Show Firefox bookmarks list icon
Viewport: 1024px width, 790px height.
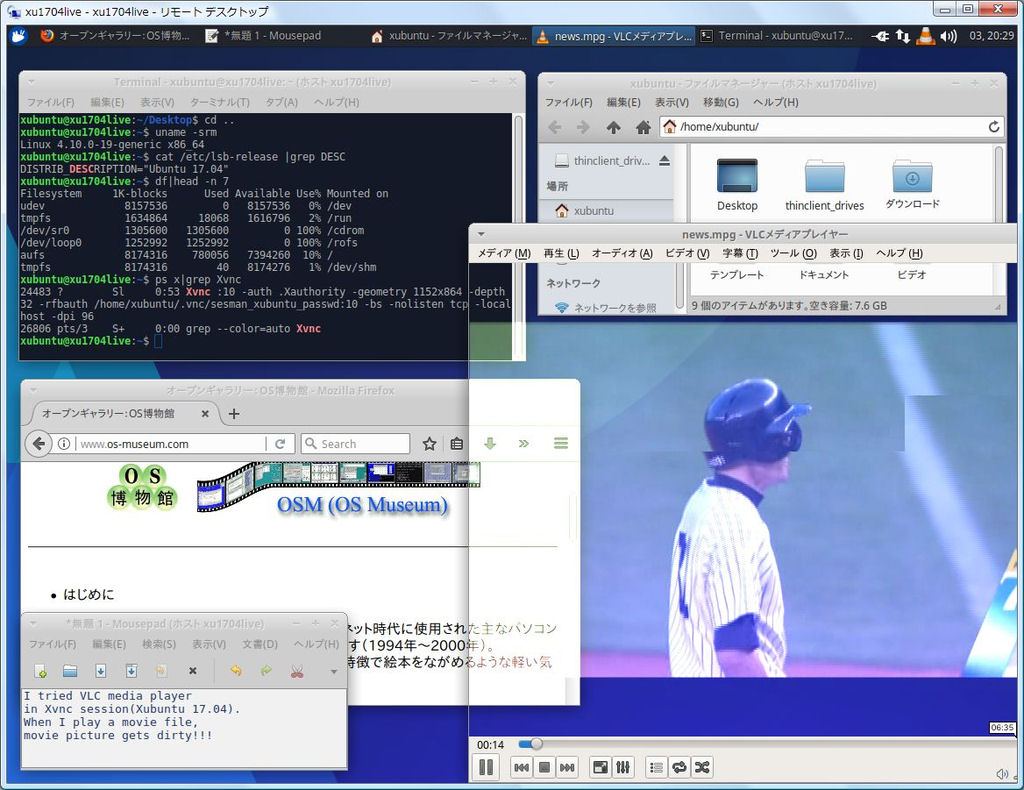click(457, 444)
